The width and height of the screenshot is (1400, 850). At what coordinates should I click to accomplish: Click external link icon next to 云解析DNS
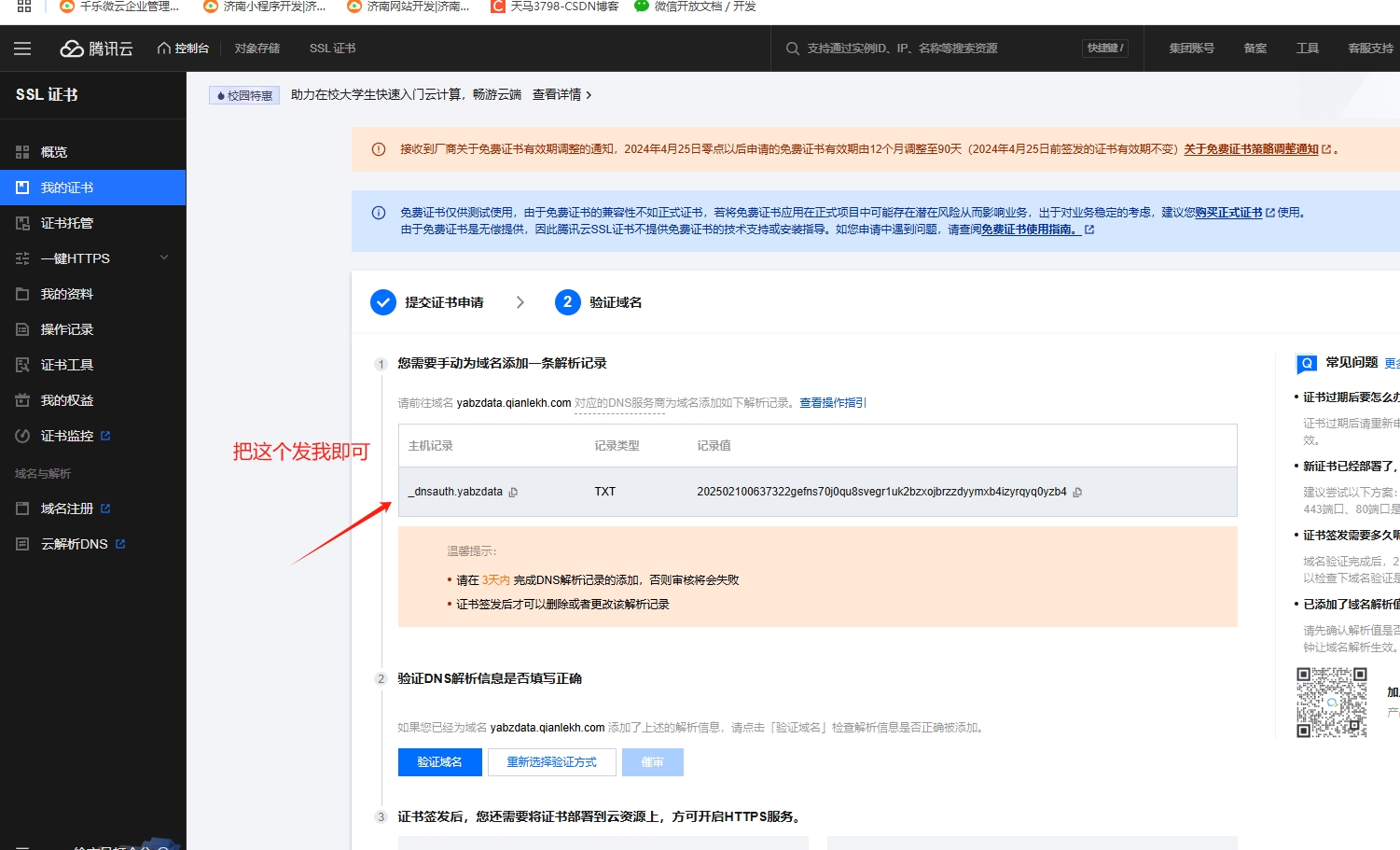pyautogui.click(x=120, y=544)
